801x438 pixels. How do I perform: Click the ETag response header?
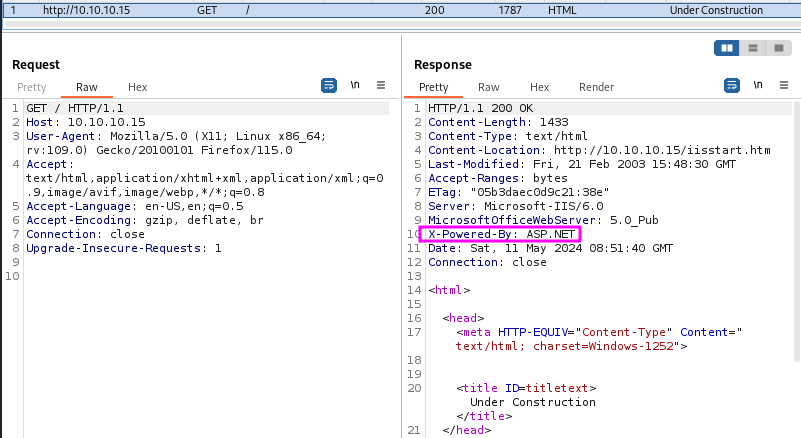coord(519,192)
